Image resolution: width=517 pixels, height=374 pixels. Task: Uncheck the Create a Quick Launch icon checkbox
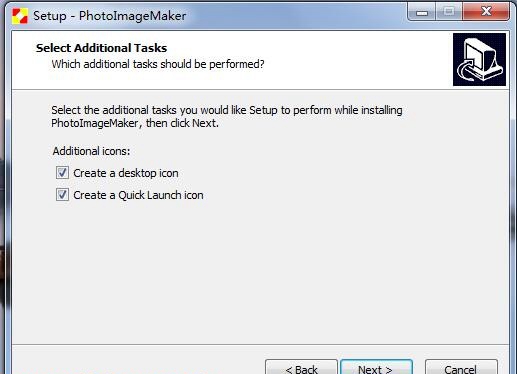[x=62, y=195]
